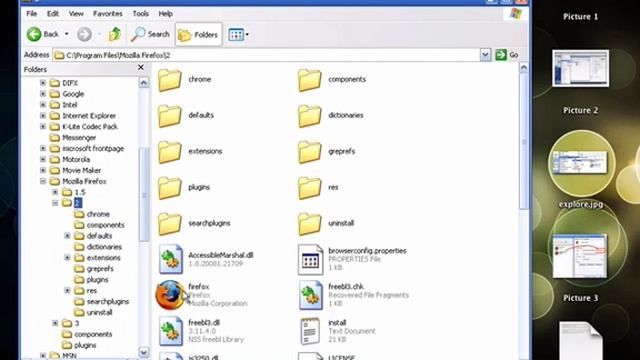
Task: Open the View menu
Action: point(76,13)
